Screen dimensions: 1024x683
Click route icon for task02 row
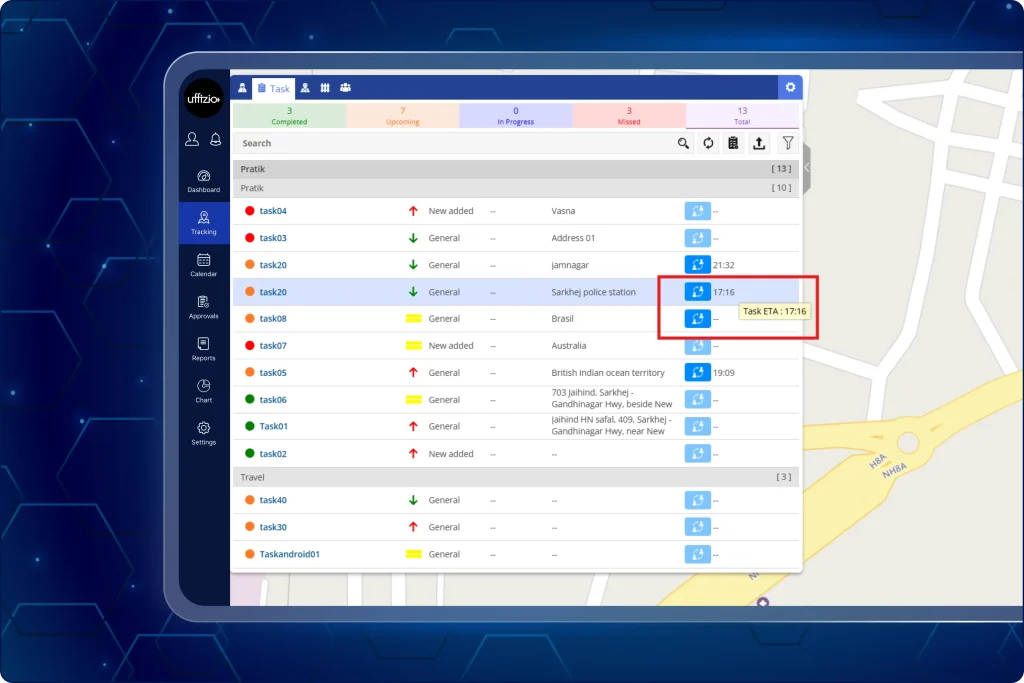click(x=697, y=453)
